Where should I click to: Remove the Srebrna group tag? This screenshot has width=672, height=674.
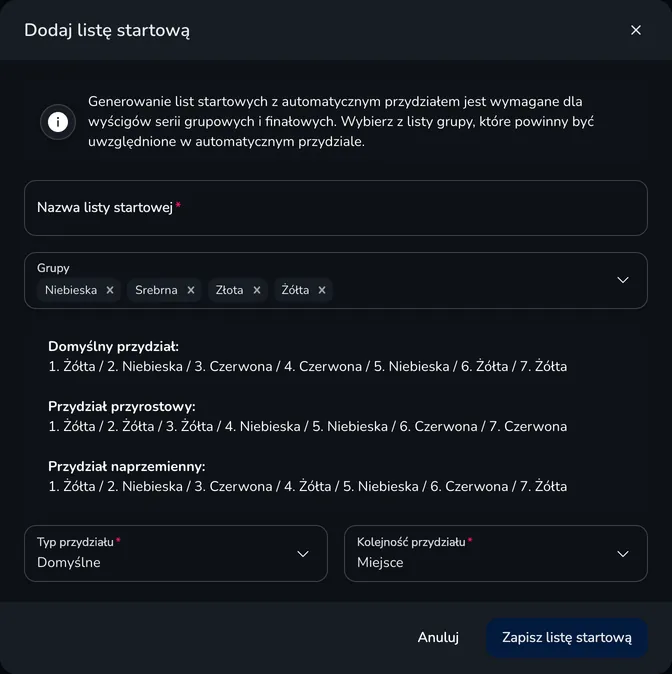click(x=191, y=290)
